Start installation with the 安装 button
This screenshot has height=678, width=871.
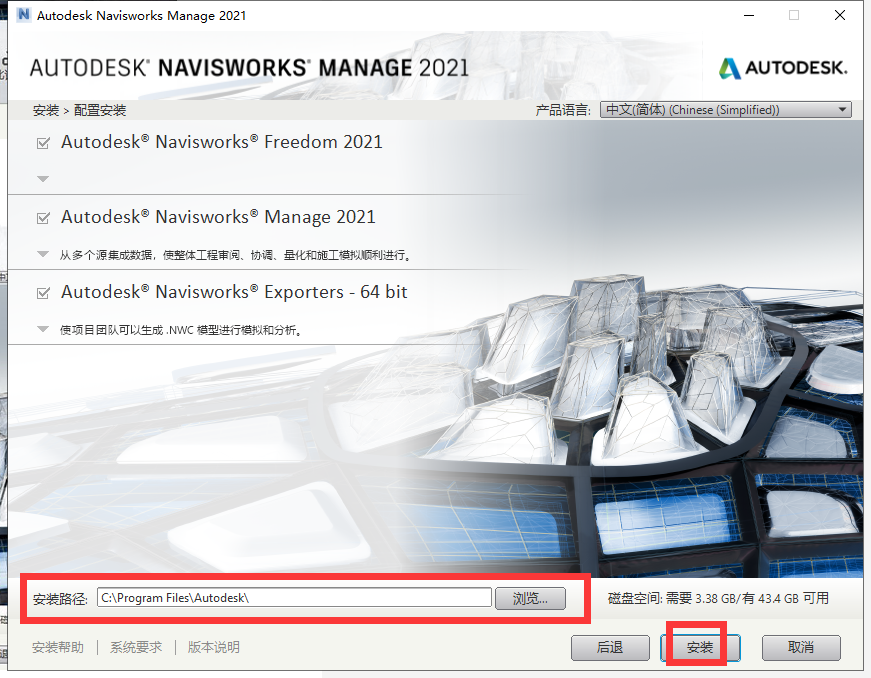pyautogui.click(x=700, y=647)
